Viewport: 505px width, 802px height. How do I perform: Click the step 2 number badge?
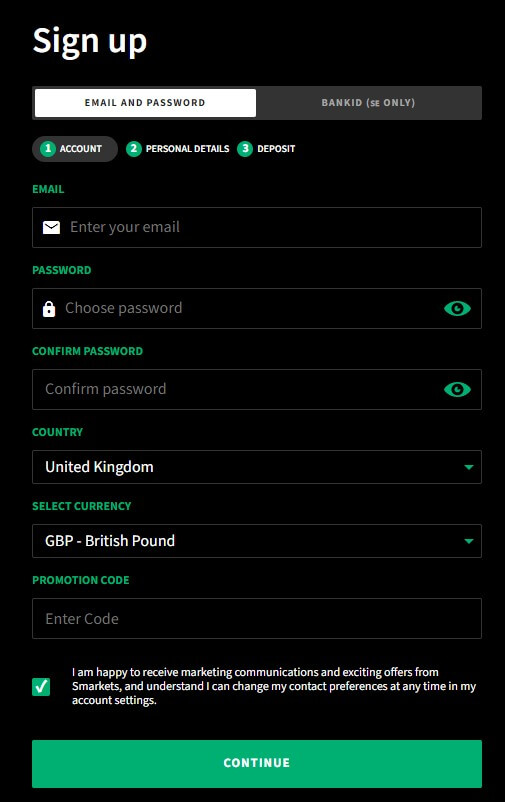click(134, 149)
